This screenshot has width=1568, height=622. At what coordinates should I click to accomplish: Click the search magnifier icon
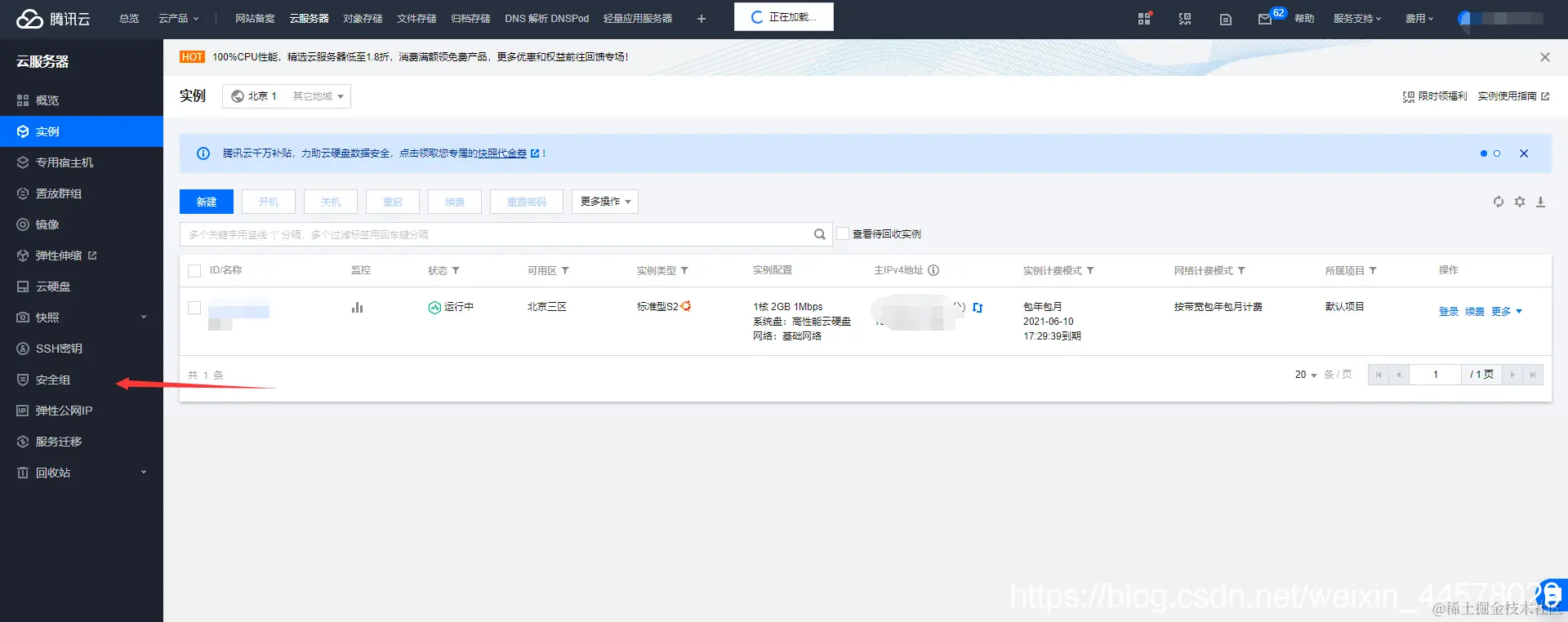[820, 234]
